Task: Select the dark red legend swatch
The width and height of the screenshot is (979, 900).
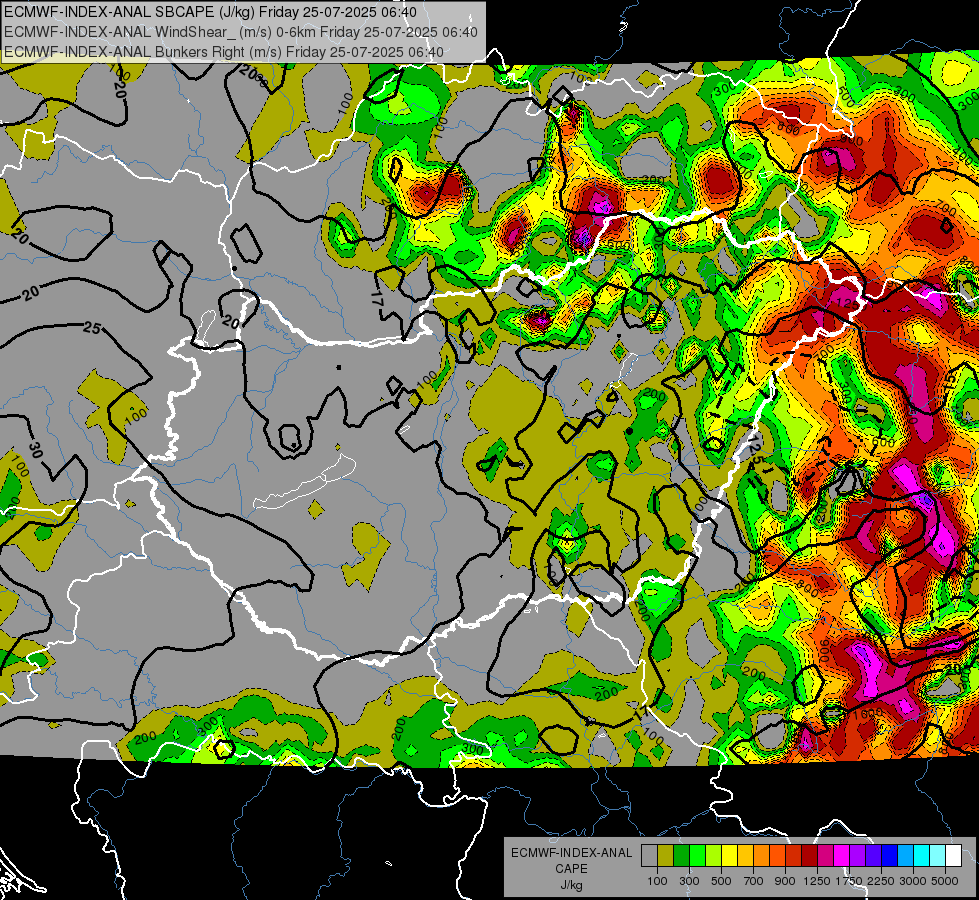Action: tap(809, 856)
